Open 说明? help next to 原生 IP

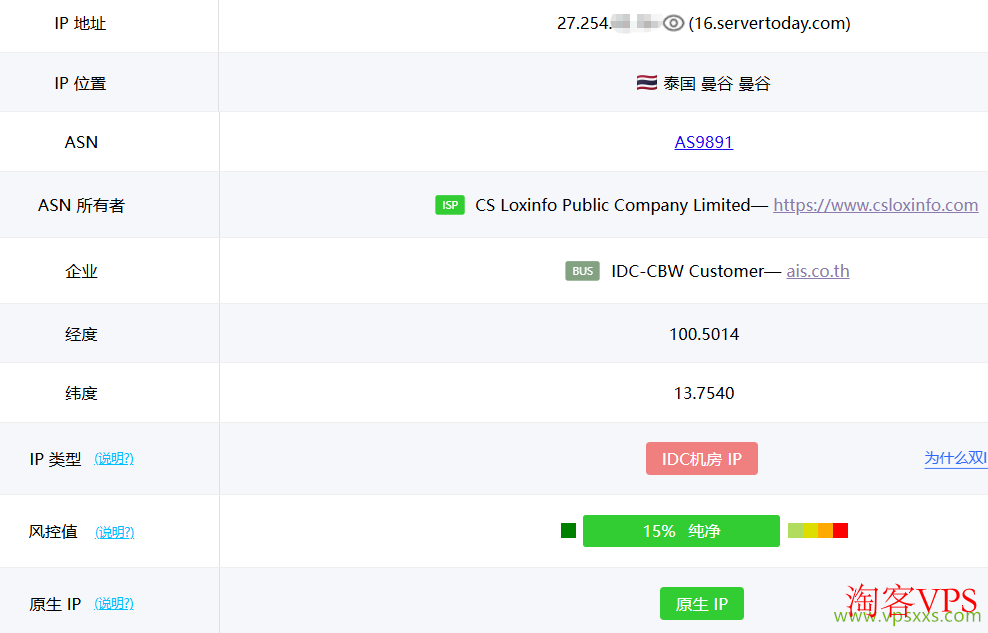[114, 604]
